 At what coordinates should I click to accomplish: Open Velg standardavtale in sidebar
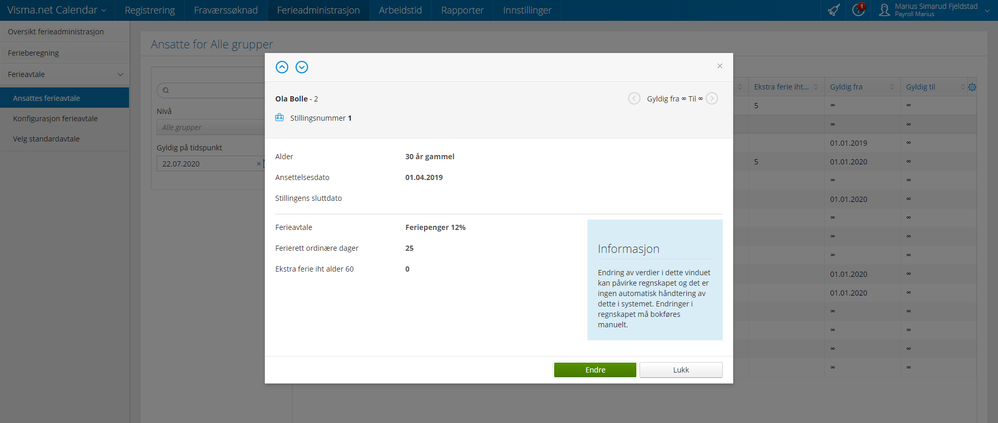click(64, 139)
